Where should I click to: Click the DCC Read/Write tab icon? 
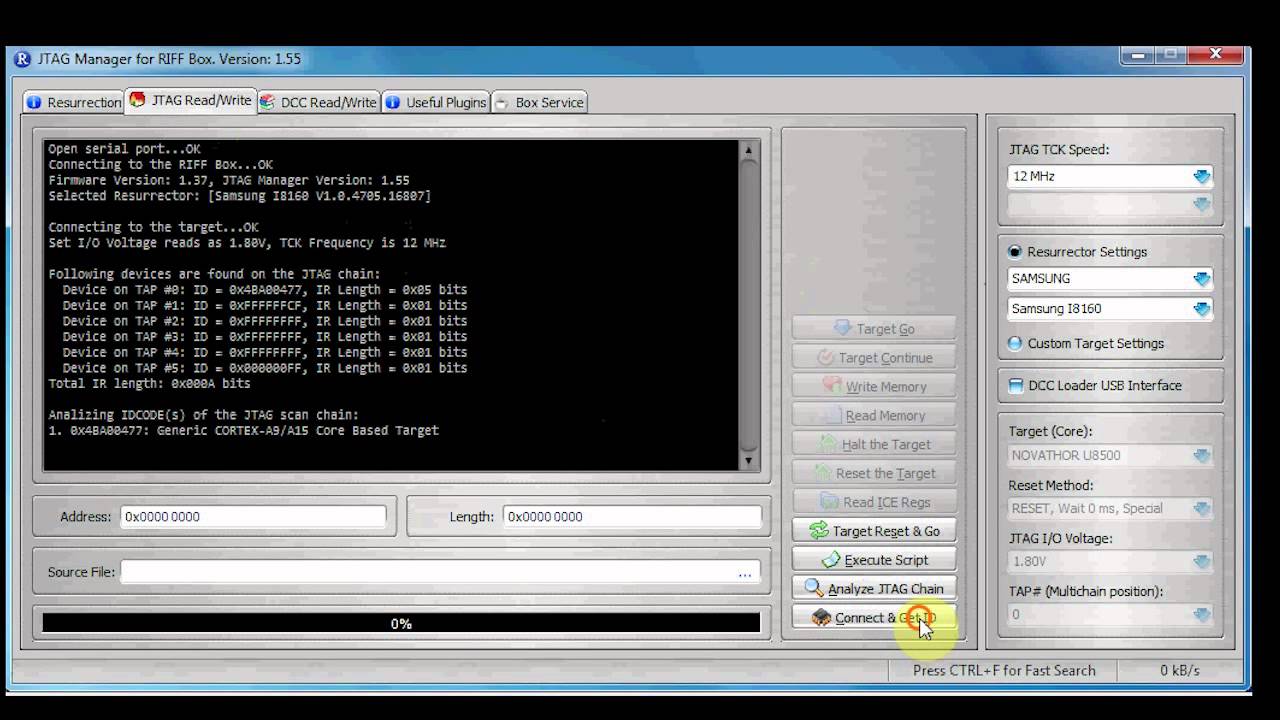[x=268, y=102]
